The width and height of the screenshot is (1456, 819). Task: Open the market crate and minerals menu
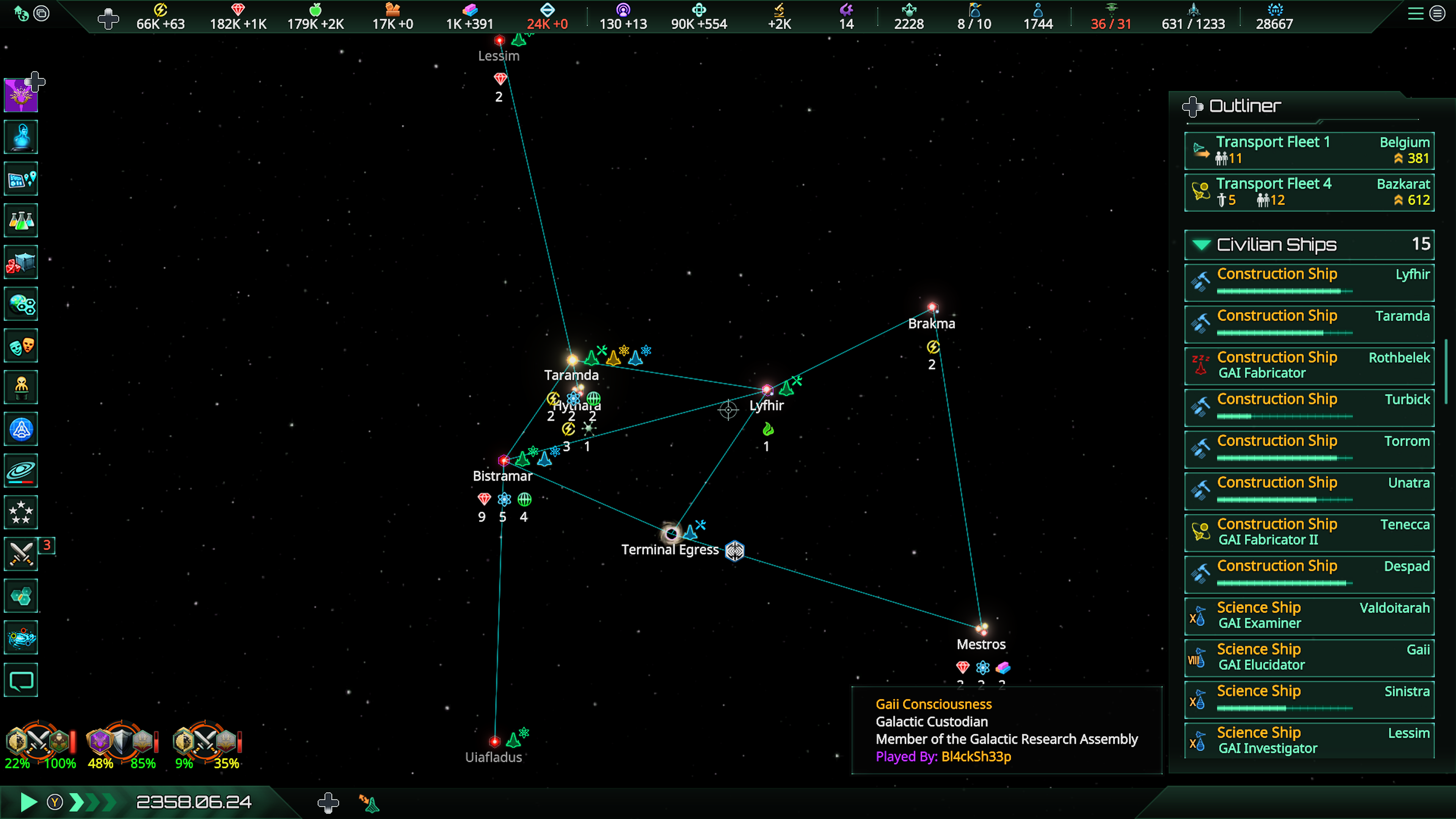point(21,262)
